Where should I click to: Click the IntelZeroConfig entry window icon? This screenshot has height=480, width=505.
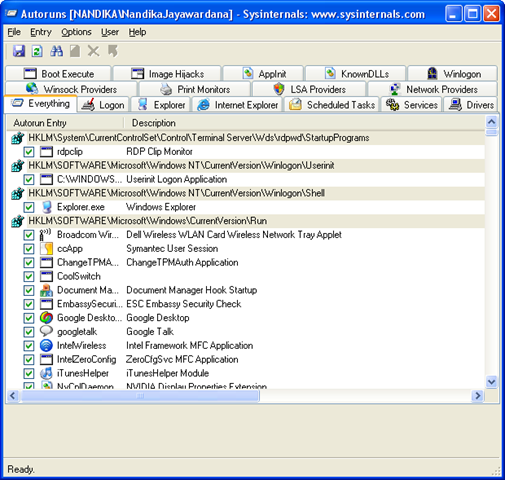click(x=46, y=359)
